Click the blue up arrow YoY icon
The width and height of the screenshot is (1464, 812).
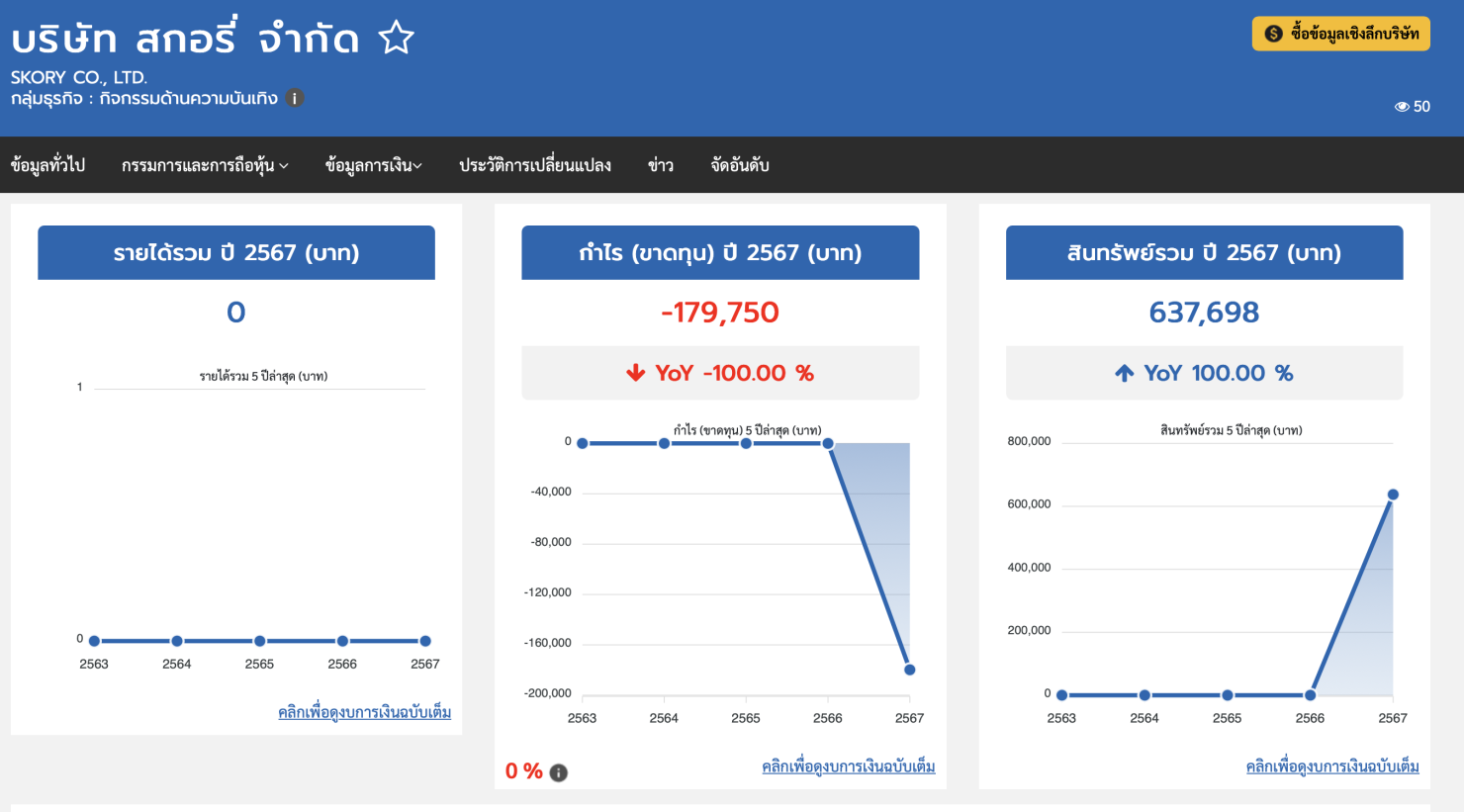click(x=1124, y=373)
